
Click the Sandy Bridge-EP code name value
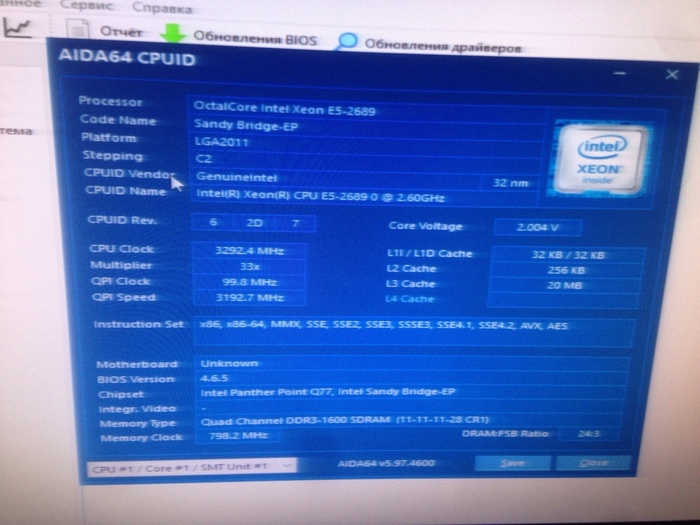tap(246, 125)
